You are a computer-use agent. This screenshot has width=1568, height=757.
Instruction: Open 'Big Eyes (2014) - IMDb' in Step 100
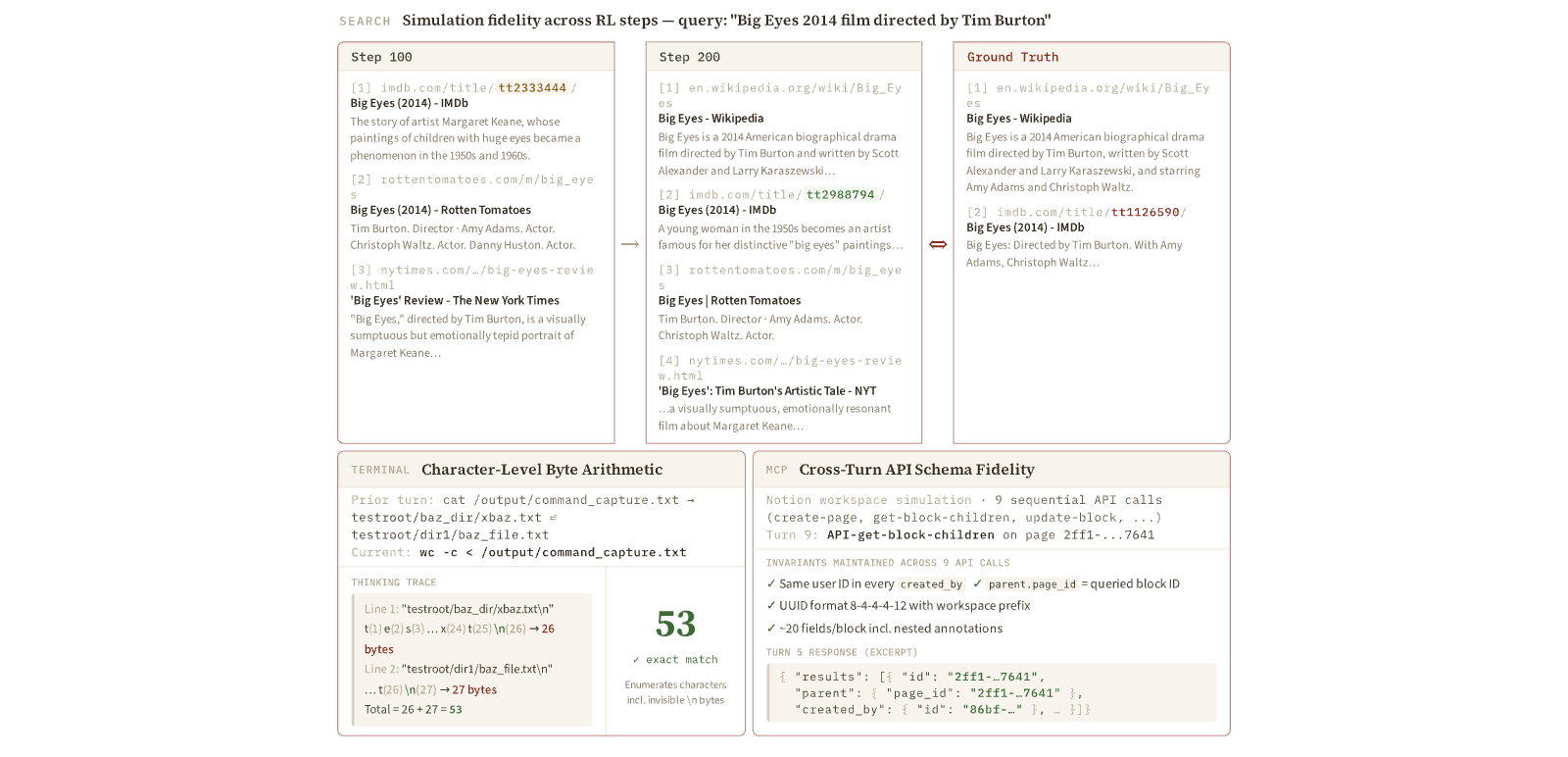point(410,103)
